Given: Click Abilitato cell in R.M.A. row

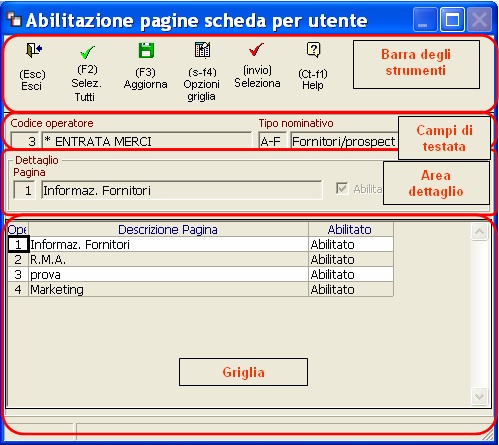Looking at the screenshot, I should [351, 259].
